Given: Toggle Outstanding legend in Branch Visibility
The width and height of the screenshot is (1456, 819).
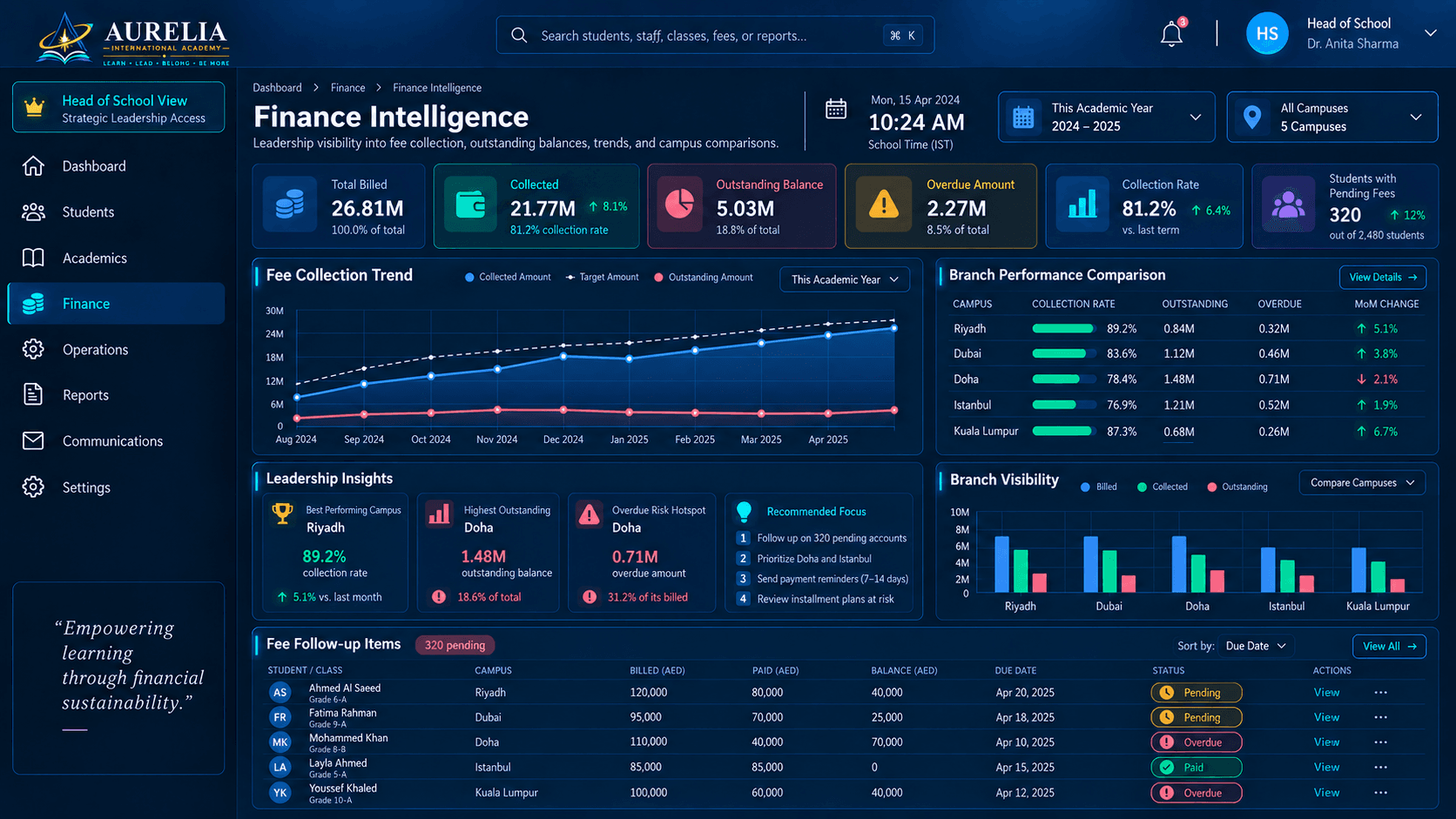Looking at the screenshot, I should click(1237, 487).
